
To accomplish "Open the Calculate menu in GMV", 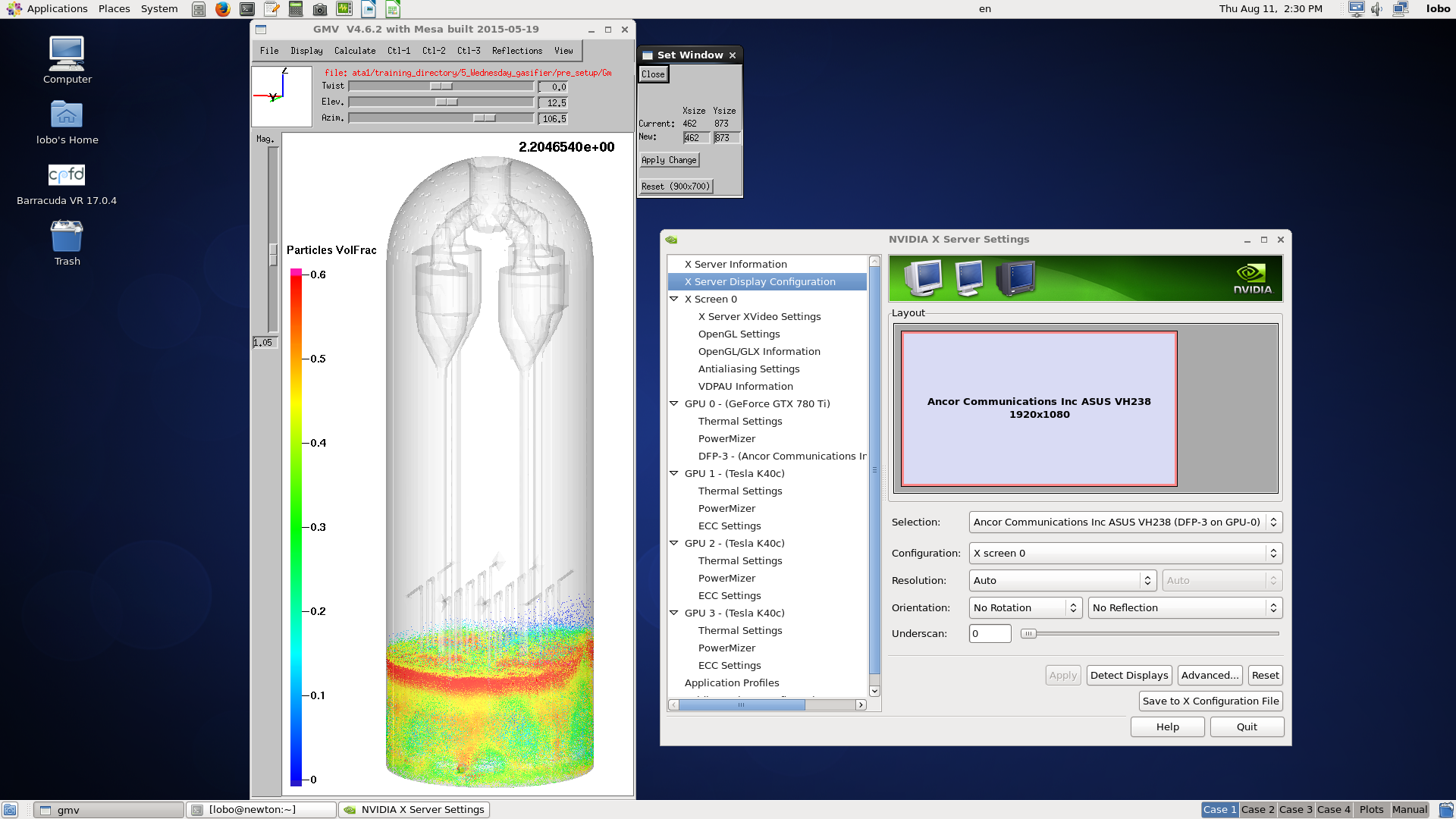I will pos(355,51).
